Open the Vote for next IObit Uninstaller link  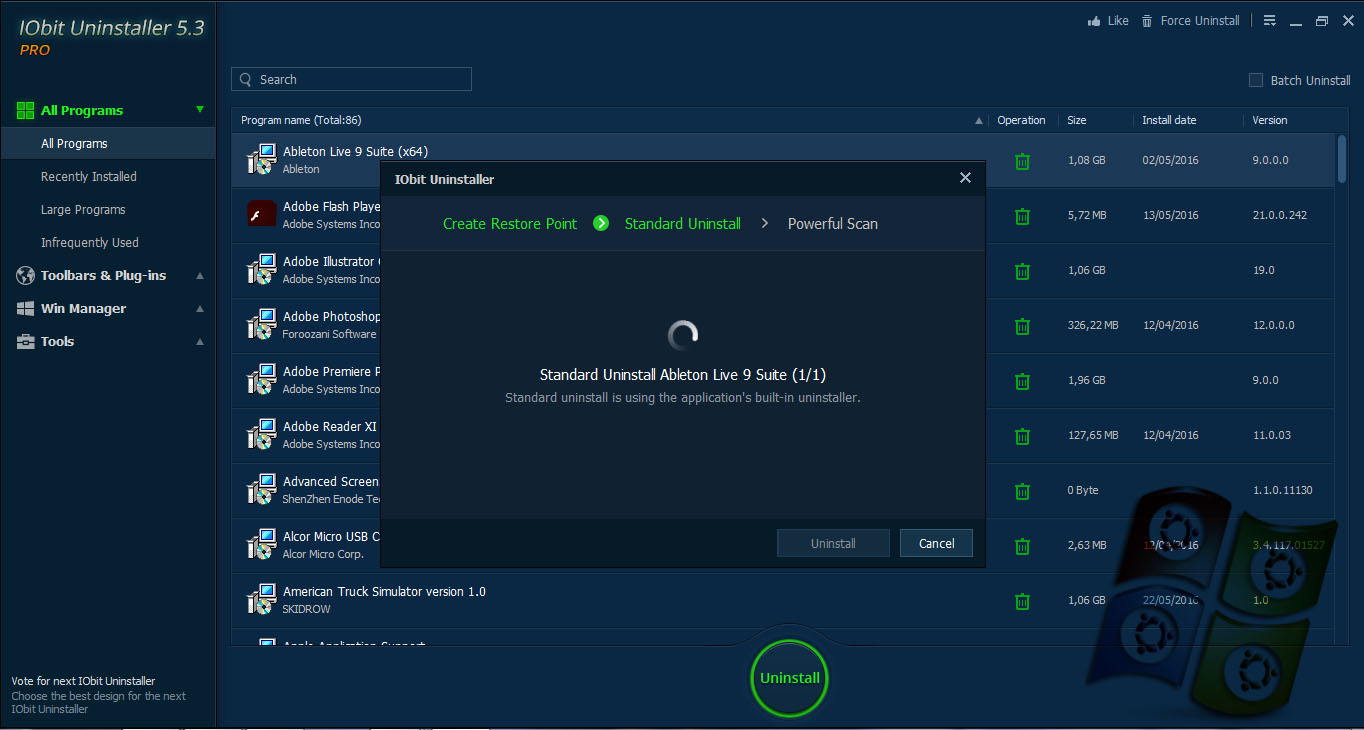click(83, 681)
